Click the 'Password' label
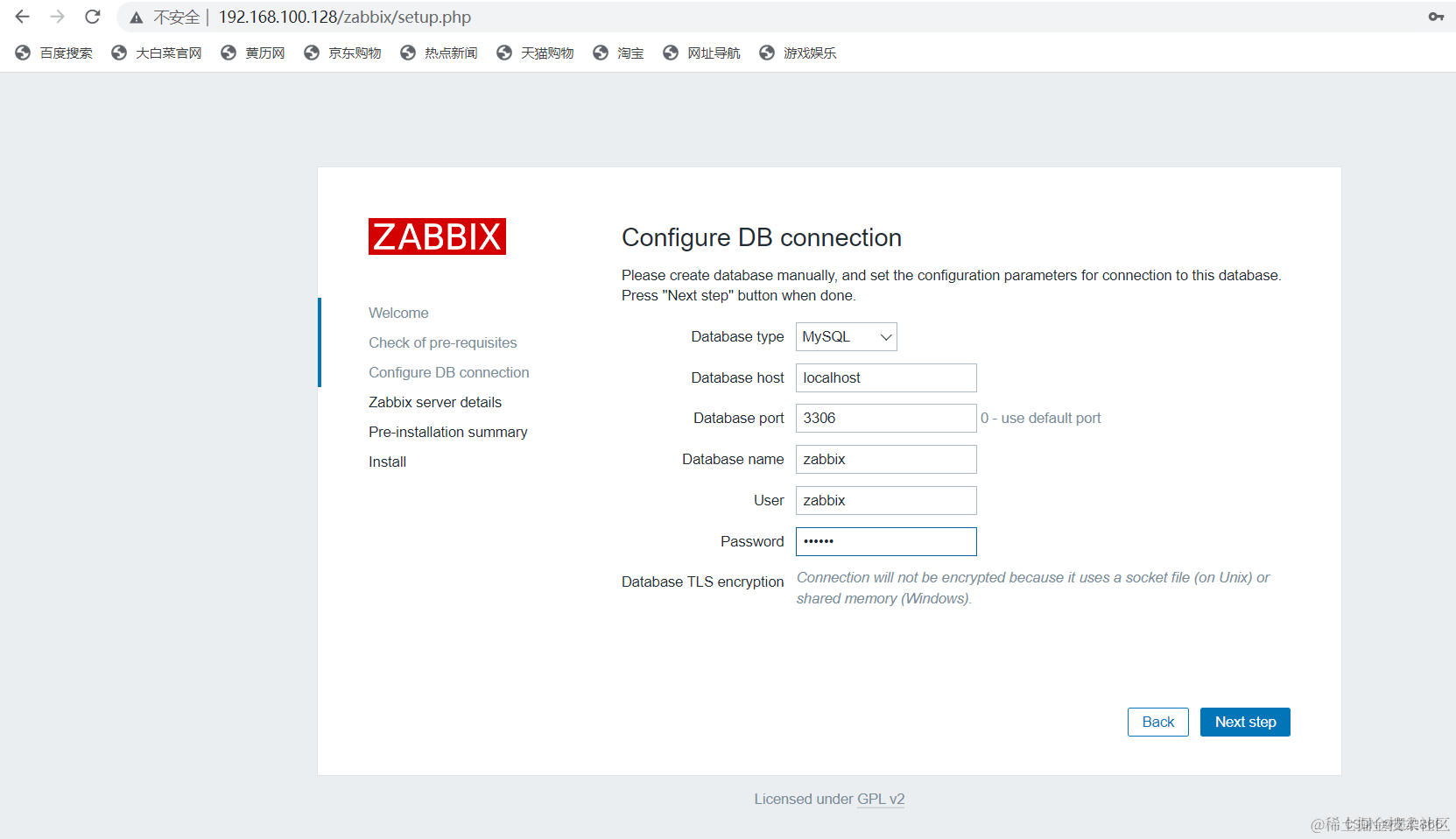The height and width of the screenshot is (839, 1456). click(x=752, y=541)
